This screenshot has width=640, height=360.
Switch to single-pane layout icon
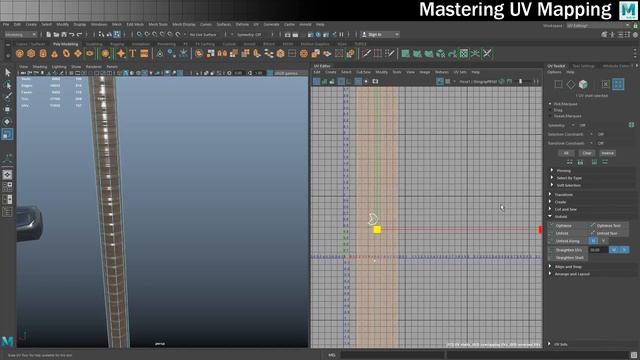(7, 175)
